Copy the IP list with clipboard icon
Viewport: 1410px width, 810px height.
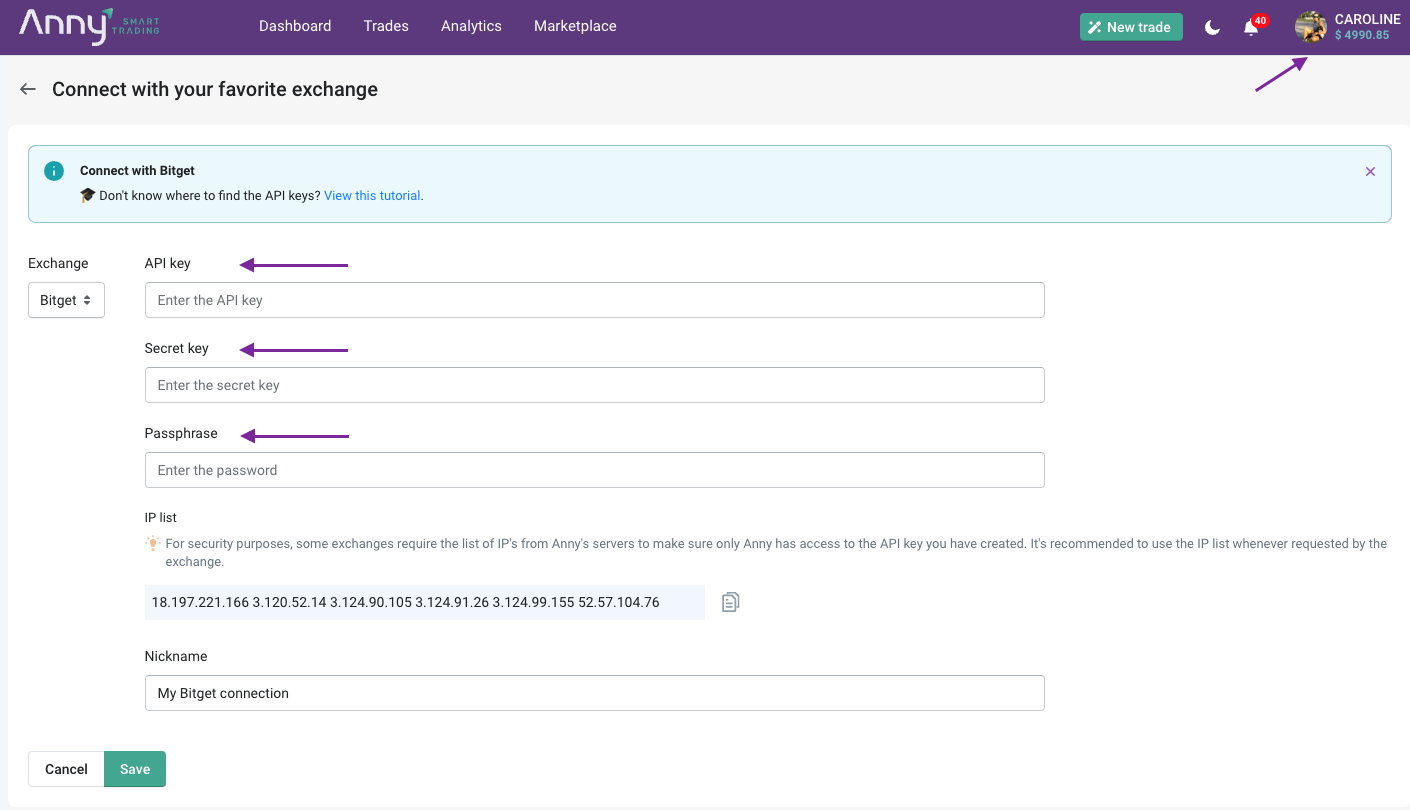point(731,602)
